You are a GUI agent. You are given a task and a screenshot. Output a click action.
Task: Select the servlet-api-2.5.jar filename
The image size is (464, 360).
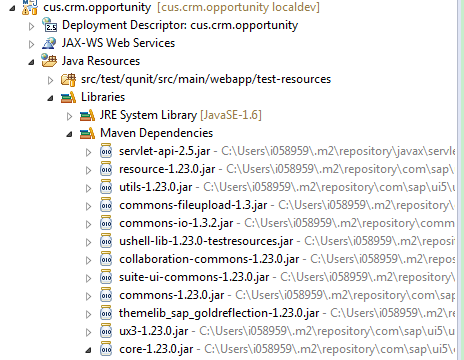[165, 151]
